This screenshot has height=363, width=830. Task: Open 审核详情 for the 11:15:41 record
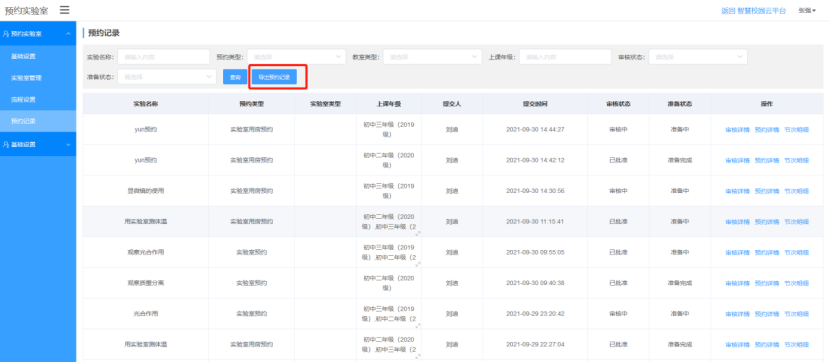[x=737, y=221]
